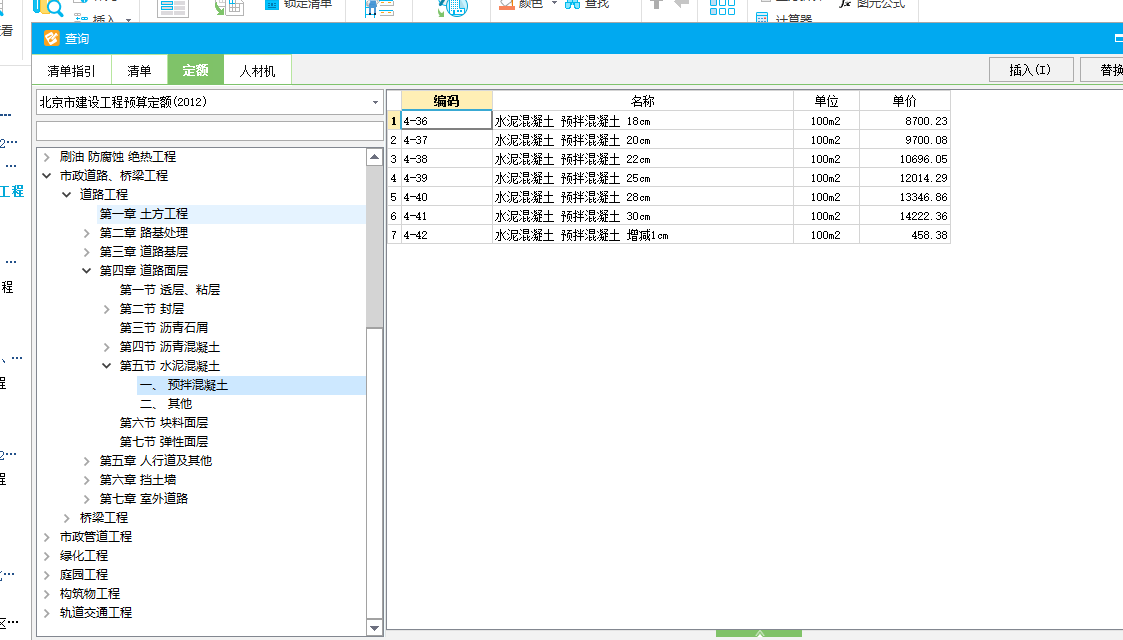Screen dimensions: 1123x640
Task: Click the binoculars 查找 icon in toolbar
Action: 572,4
